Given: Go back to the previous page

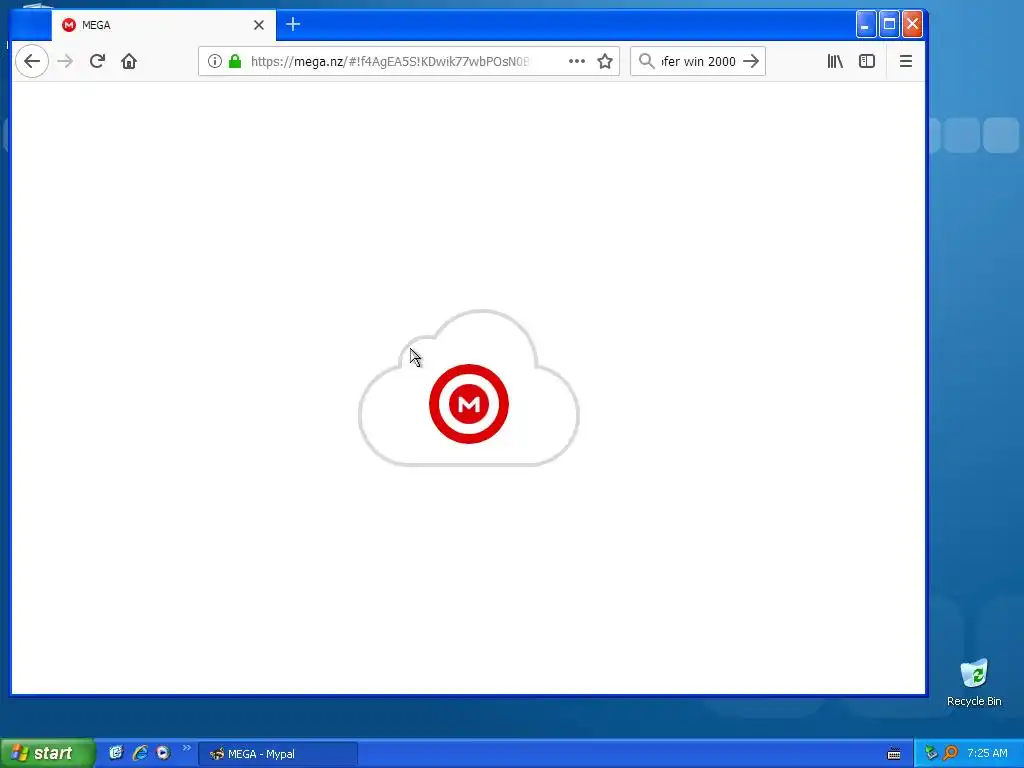Looking at the screenshot, I should [32, 61].
